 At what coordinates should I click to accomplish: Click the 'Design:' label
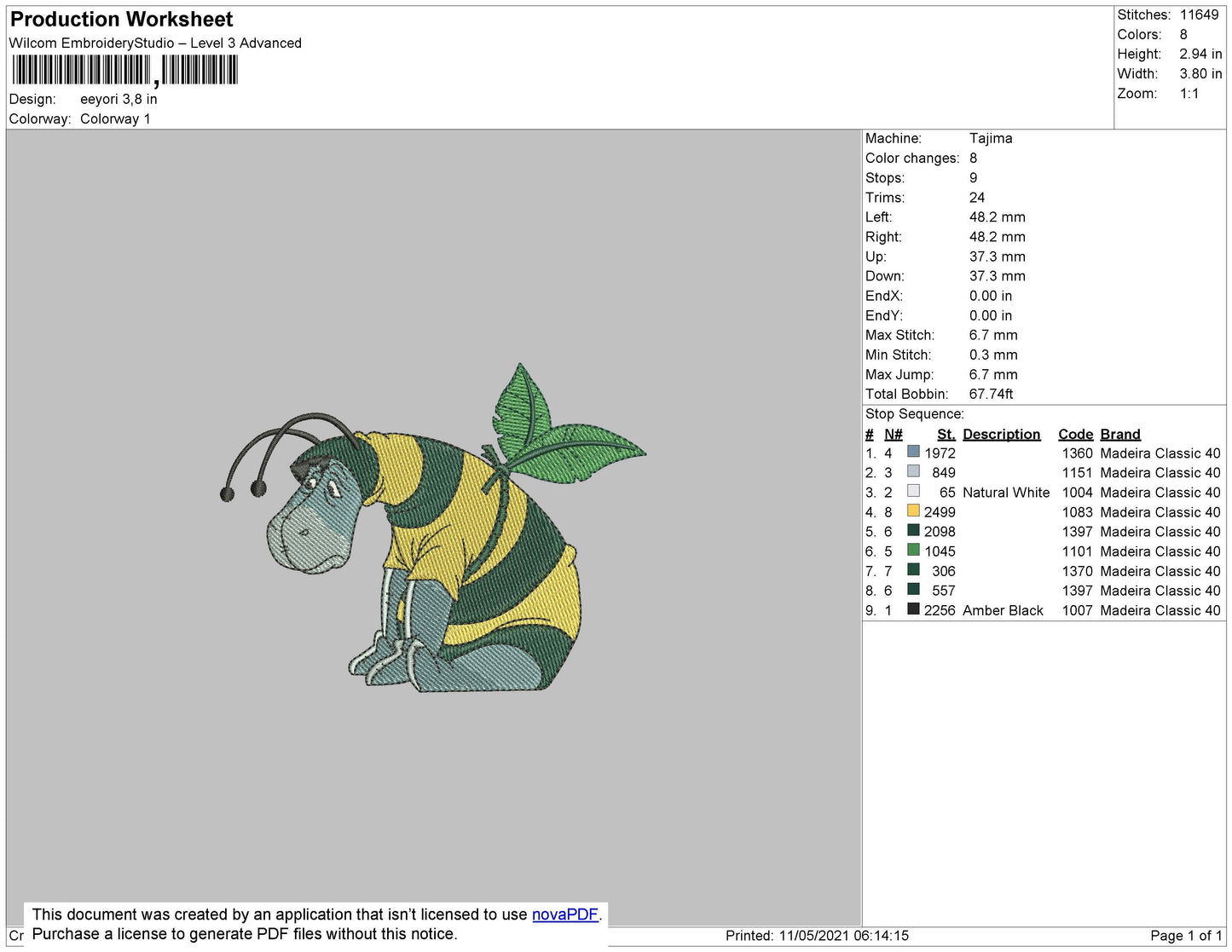[x=32, y=100]
